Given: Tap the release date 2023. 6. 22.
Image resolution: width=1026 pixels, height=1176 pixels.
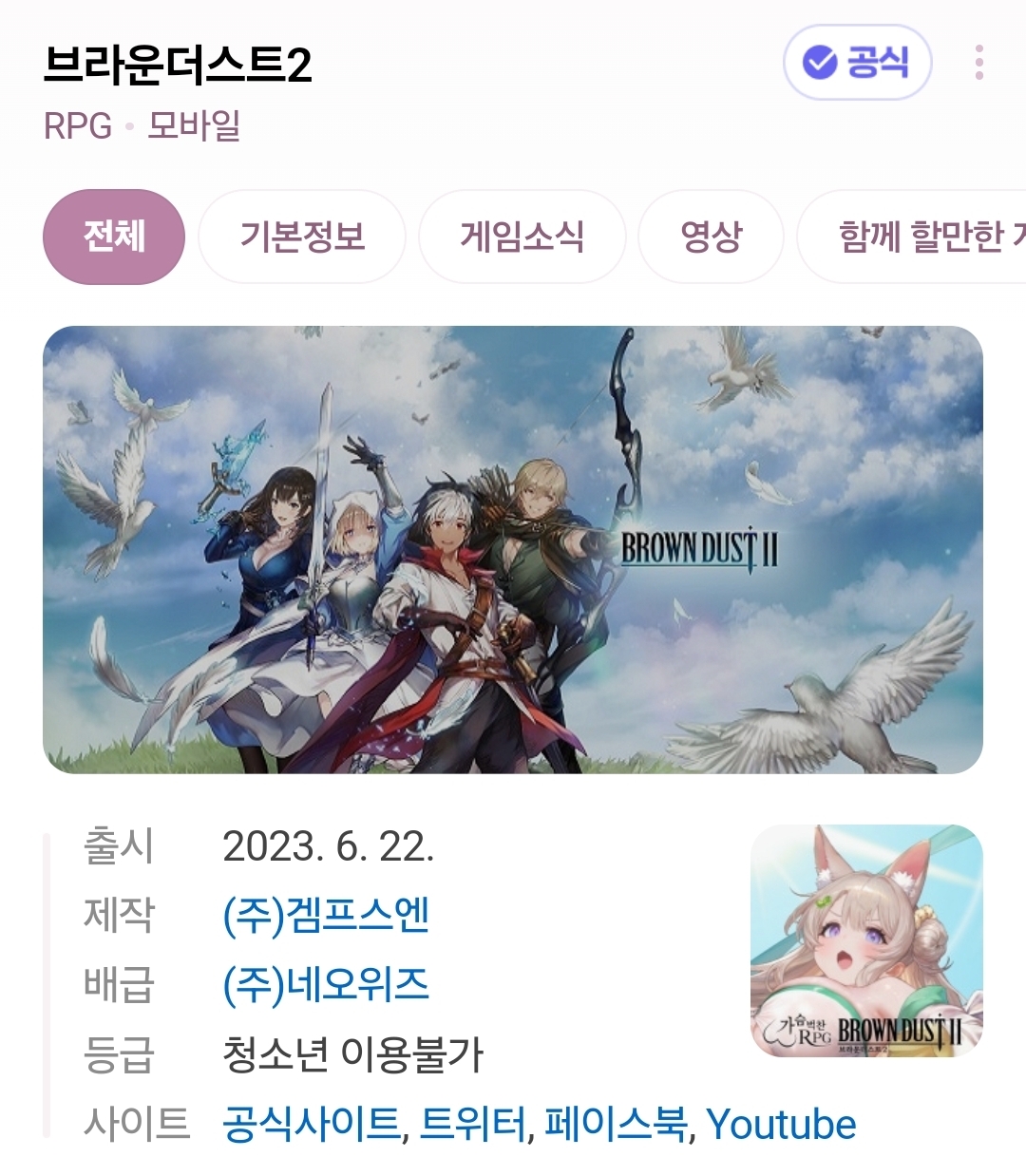Looking at the screenshot, I should pyautogui.click(x=328, y=846).
